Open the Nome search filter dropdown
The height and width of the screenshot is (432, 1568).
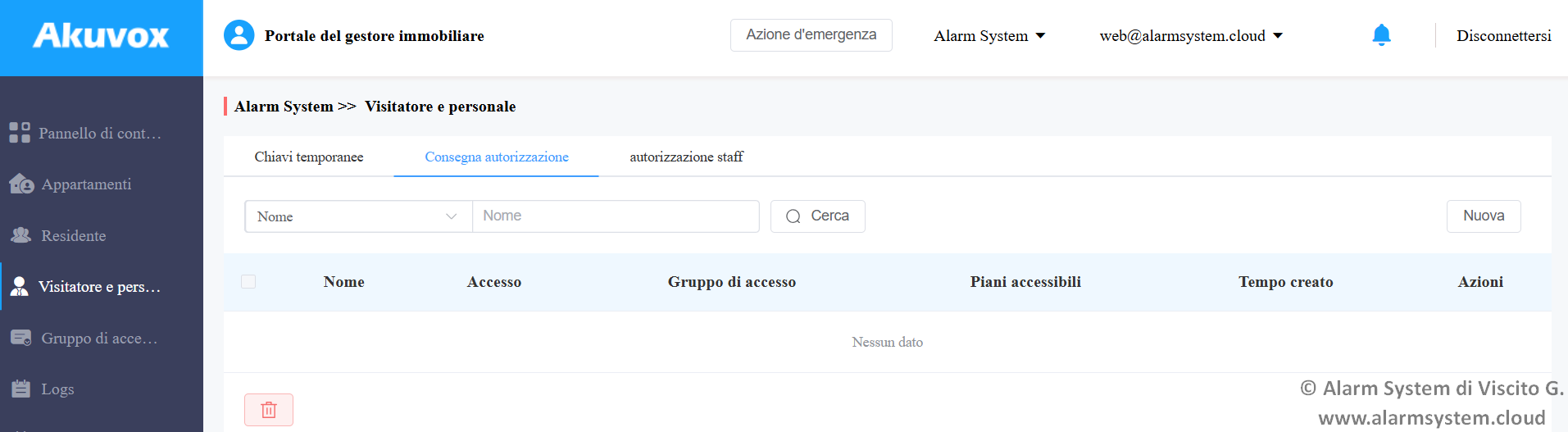358,216
